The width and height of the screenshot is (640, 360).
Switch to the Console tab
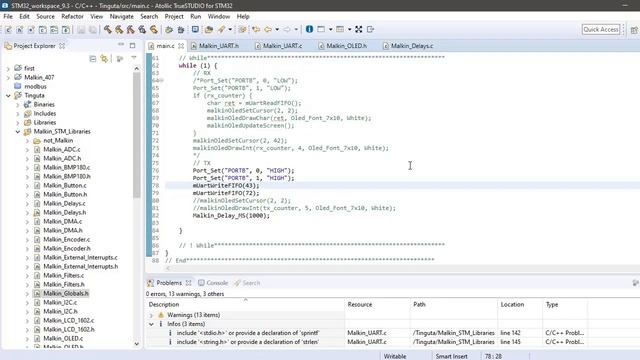point(213,282)
